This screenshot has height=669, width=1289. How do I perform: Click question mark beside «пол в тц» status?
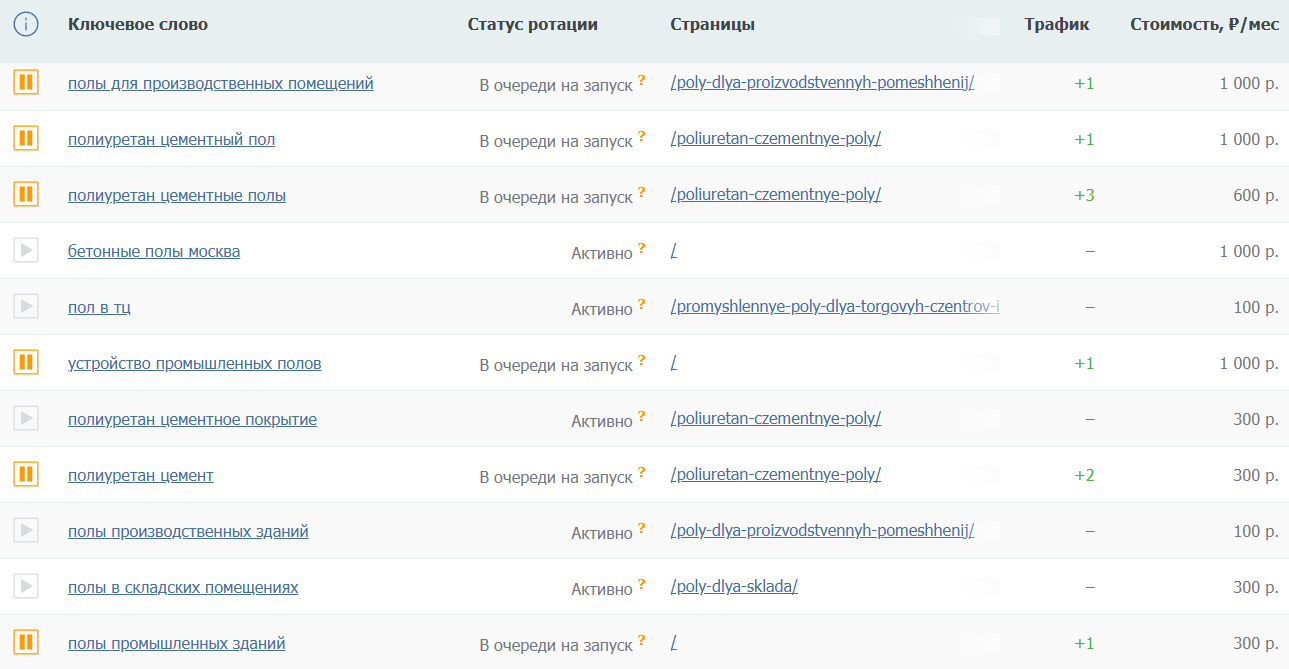[x=642, y=304]
